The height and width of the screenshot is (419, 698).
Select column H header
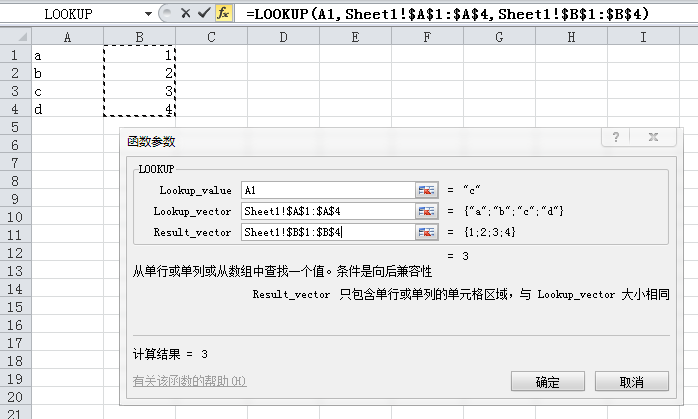point(571,37)
